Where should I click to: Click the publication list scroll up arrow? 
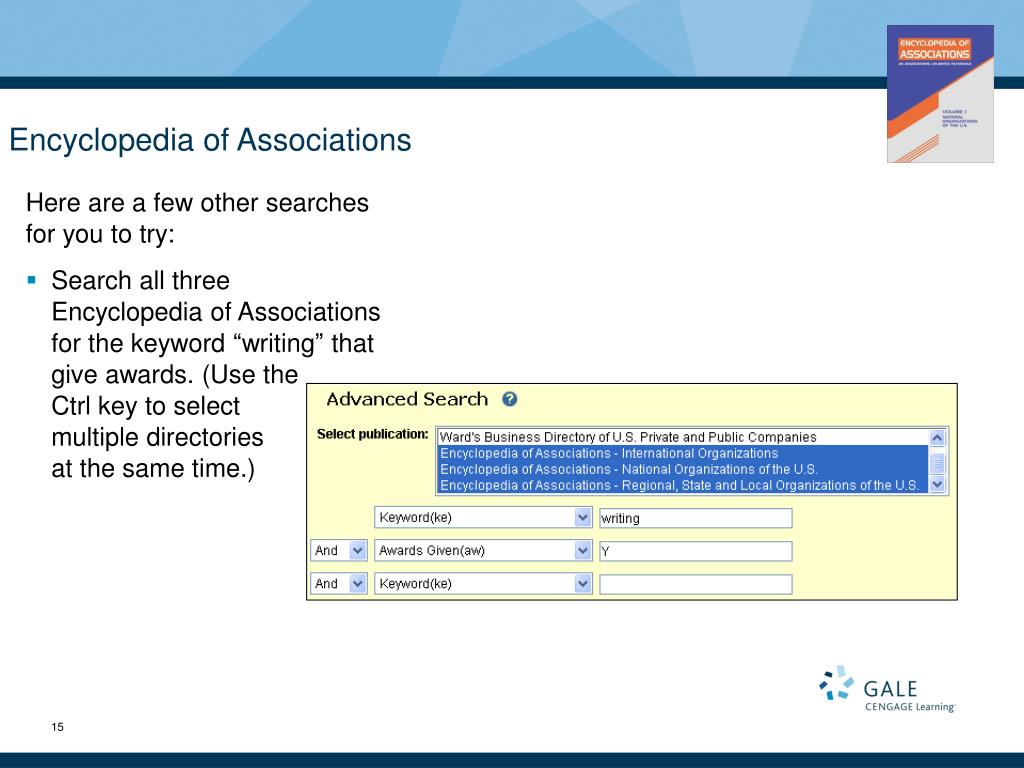point(937,438)
